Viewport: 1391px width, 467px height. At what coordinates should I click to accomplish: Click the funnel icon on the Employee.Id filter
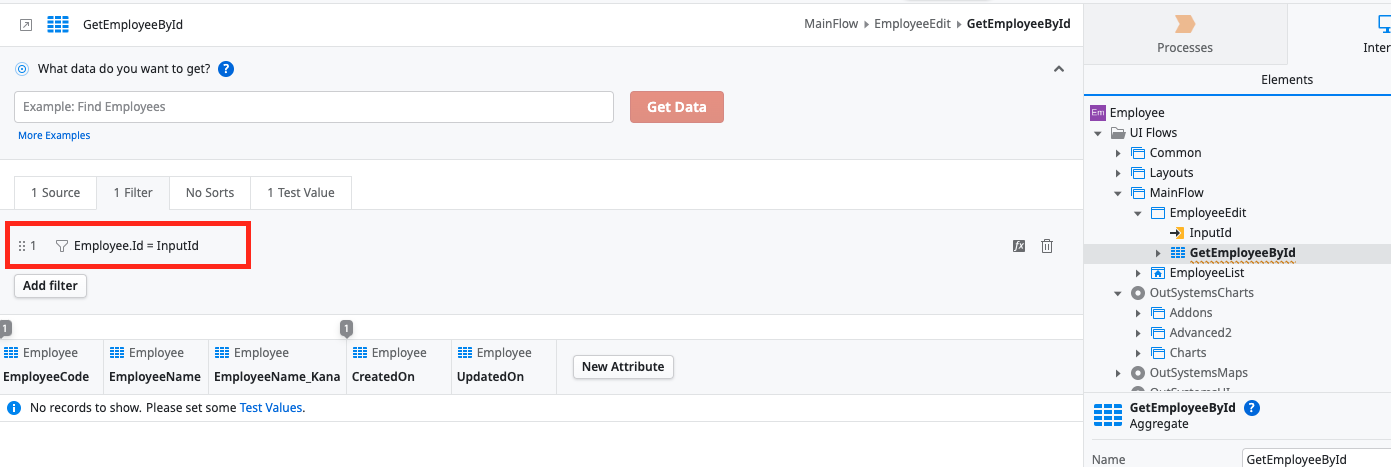[62, 246]
